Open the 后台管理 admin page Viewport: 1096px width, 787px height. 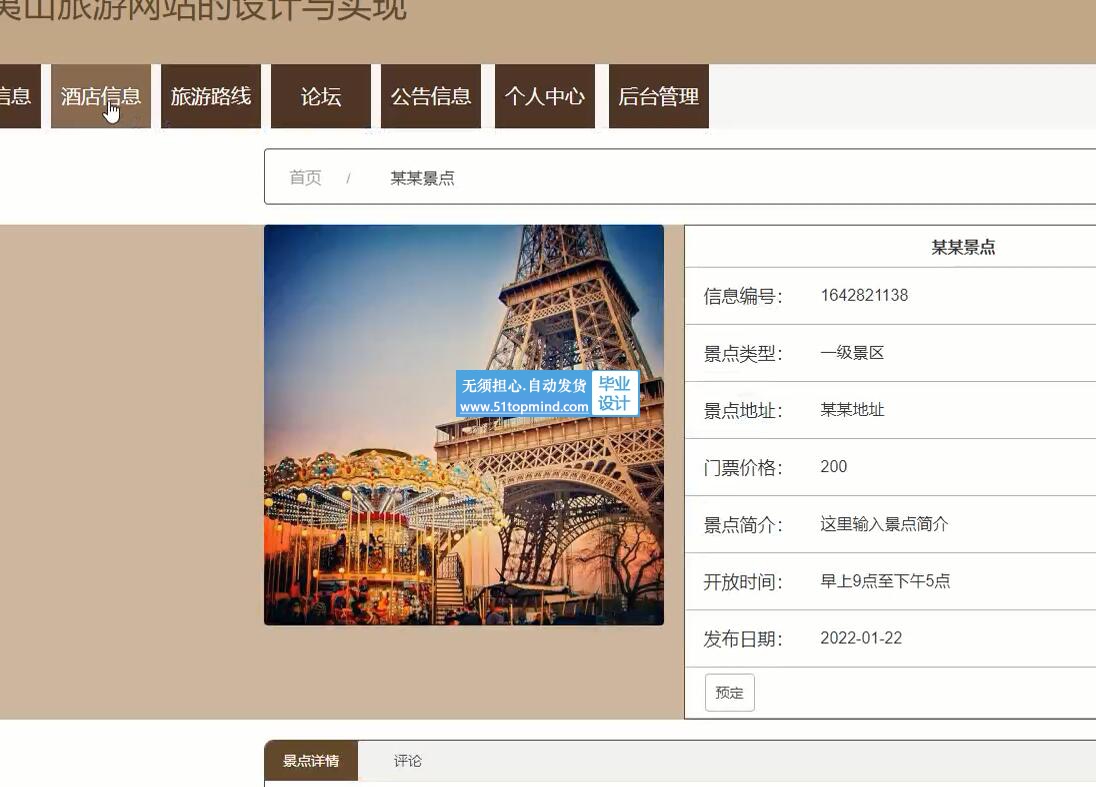point(658,96)
